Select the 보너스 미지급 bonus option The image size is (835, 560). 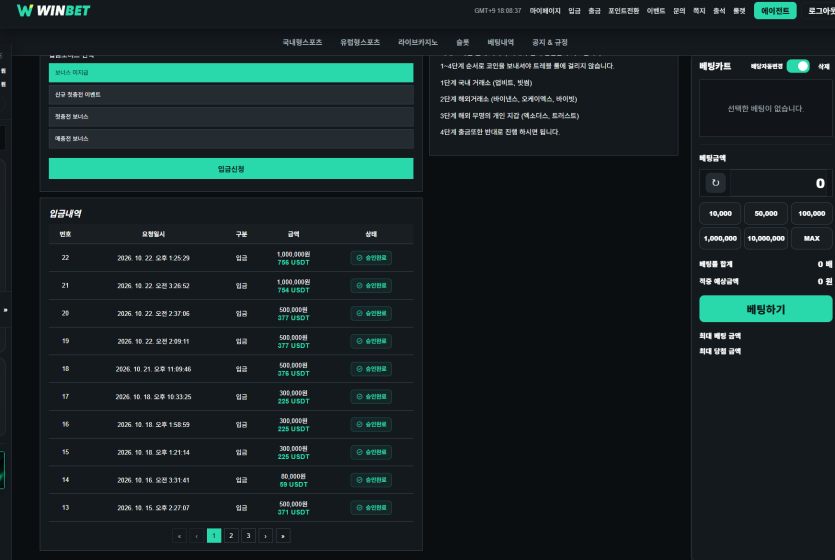coord(231,72)
